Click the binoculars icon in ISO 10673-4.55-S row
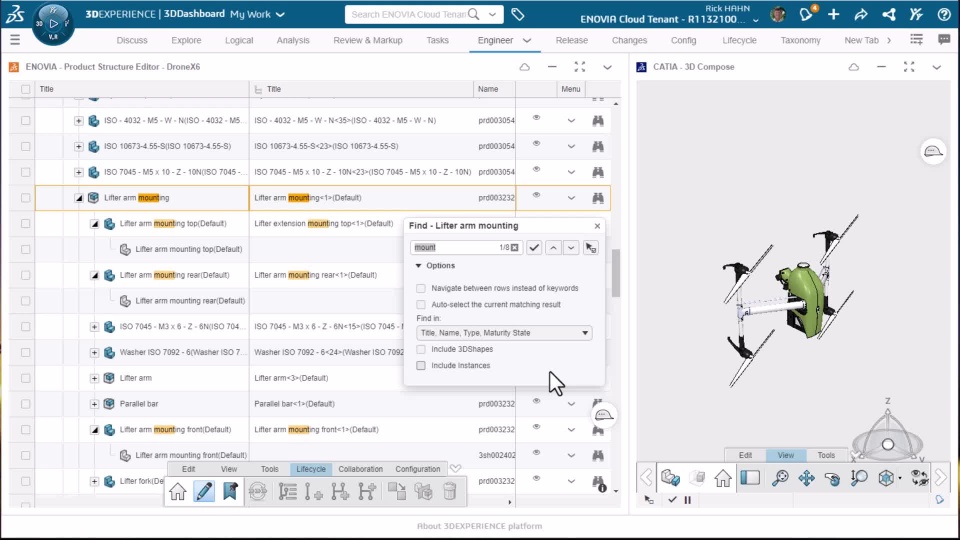 (x=598, y=146)
